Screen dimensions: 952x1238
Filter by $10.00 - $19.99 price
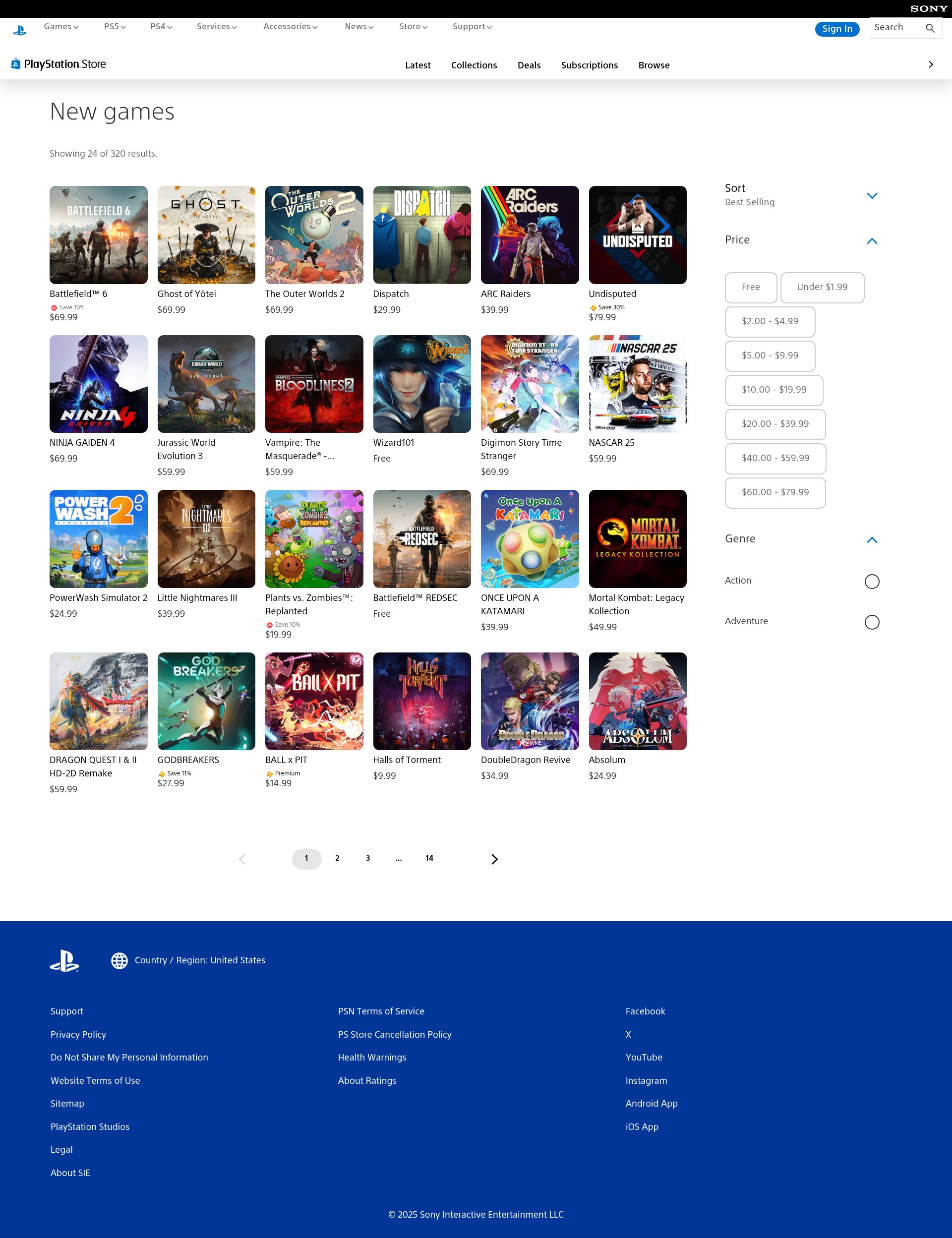[x=773, y=390]
